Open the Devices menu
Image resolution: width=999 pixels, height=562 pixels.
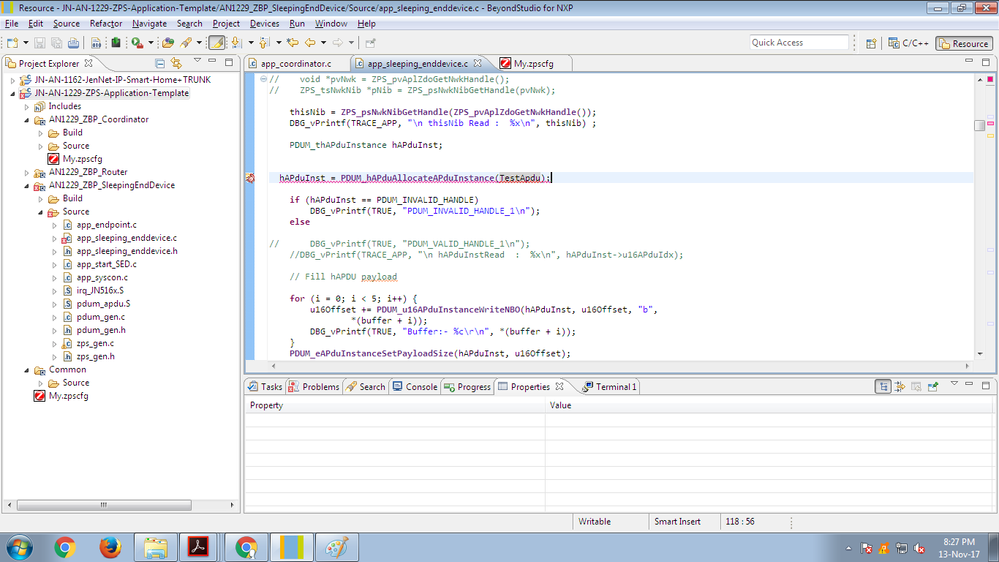[264, 24]
